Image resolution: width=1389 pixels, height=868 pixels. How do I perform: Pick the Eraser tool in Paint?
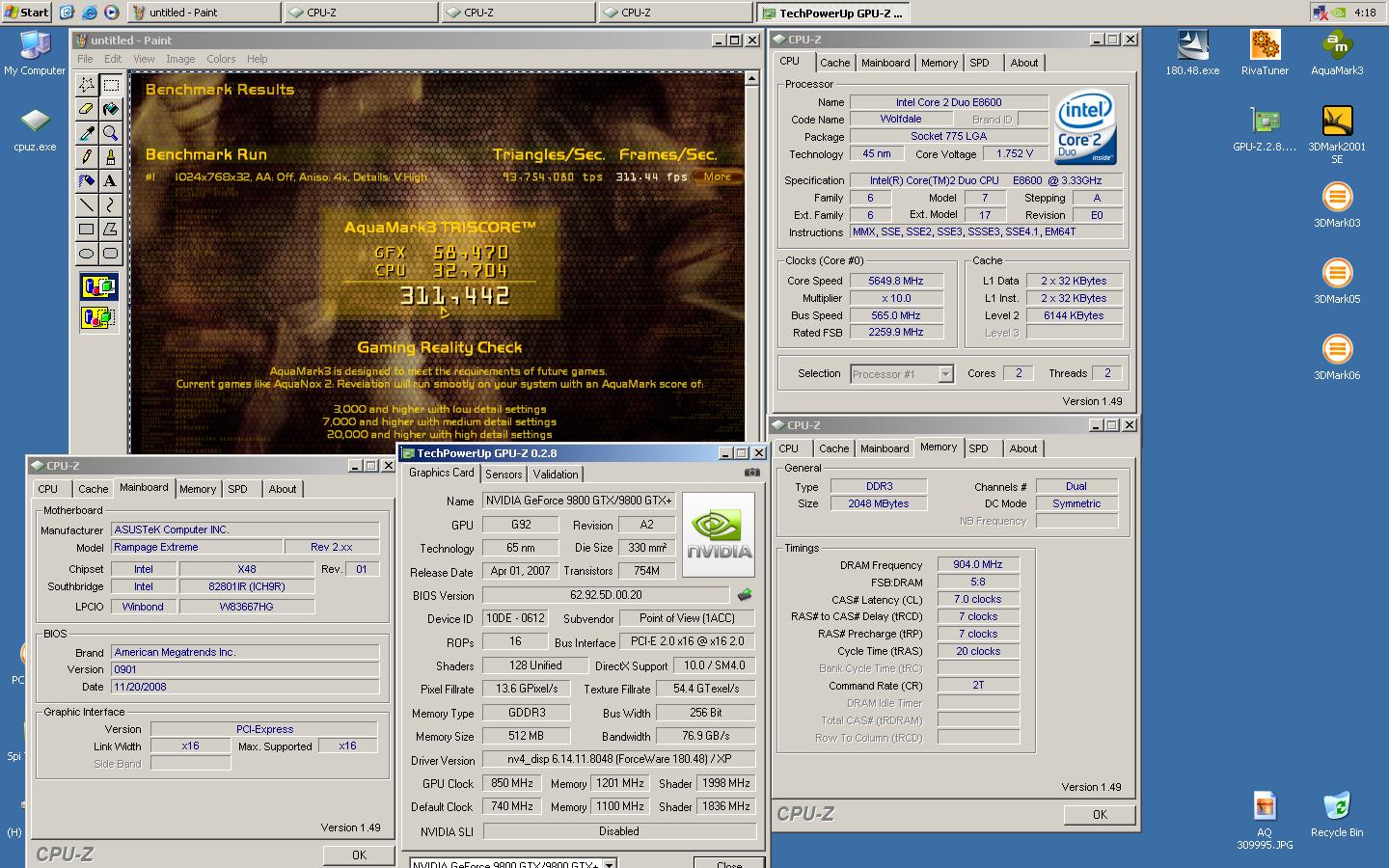[87, 109]
